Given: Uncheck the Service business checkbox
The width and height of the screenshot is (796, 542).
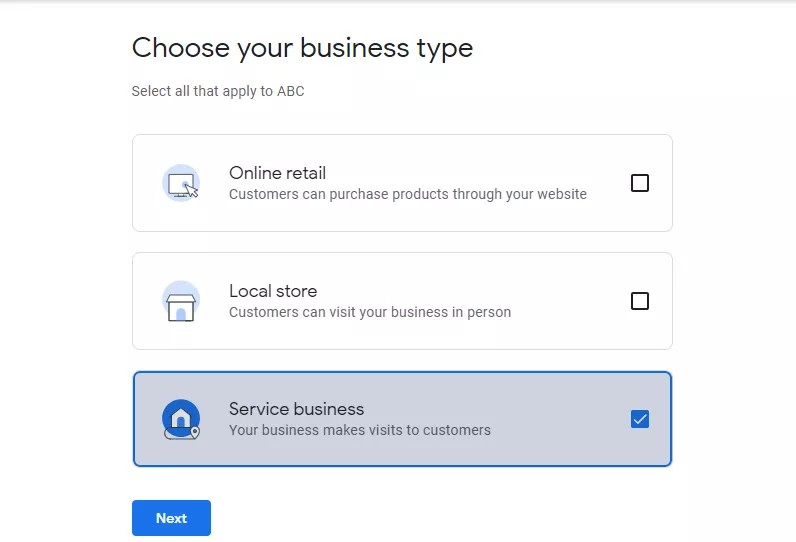Looking at the screenshot, I should coord(640,419).
